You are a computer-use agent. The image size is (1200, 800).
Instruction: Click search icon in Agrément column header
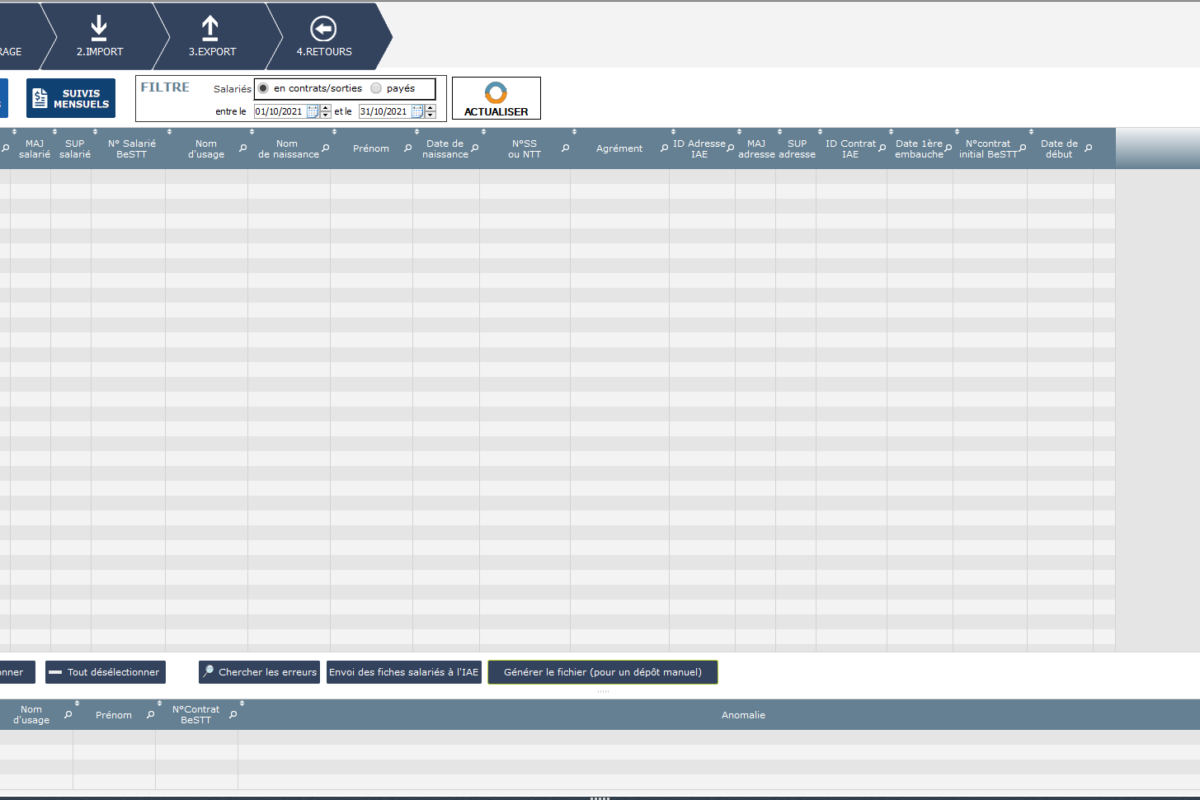(663, 148)
